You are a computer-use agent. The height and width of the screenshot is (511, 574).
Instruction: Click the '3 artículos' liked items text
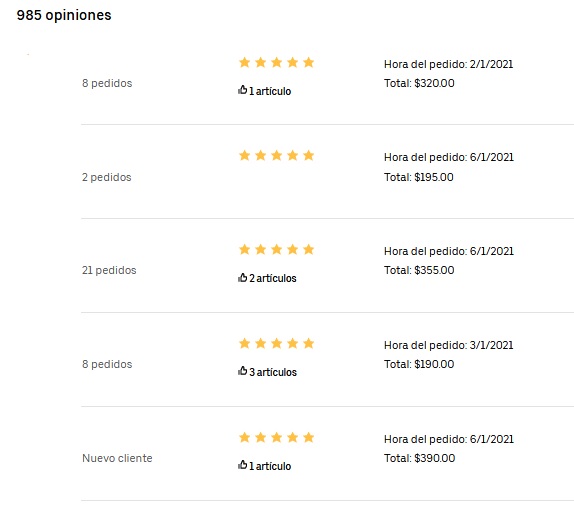tap(273, 372)
